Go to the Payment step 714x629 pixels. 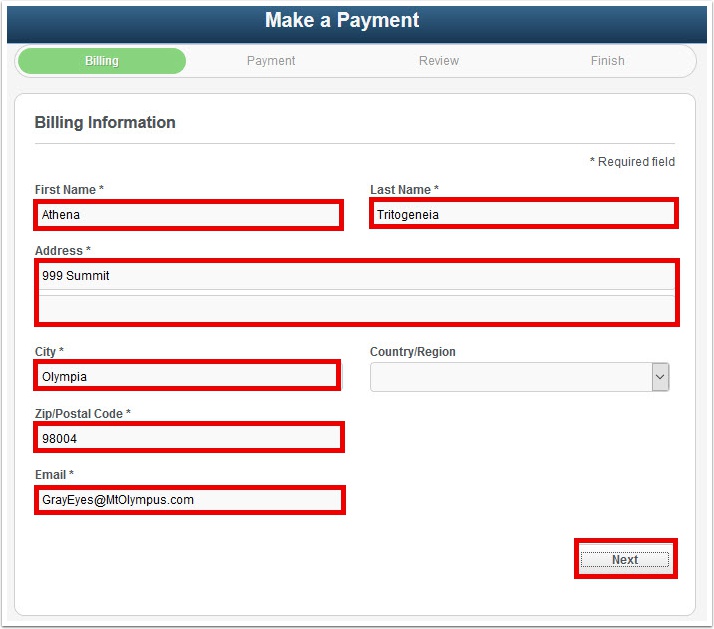click(x=271, y=61)
